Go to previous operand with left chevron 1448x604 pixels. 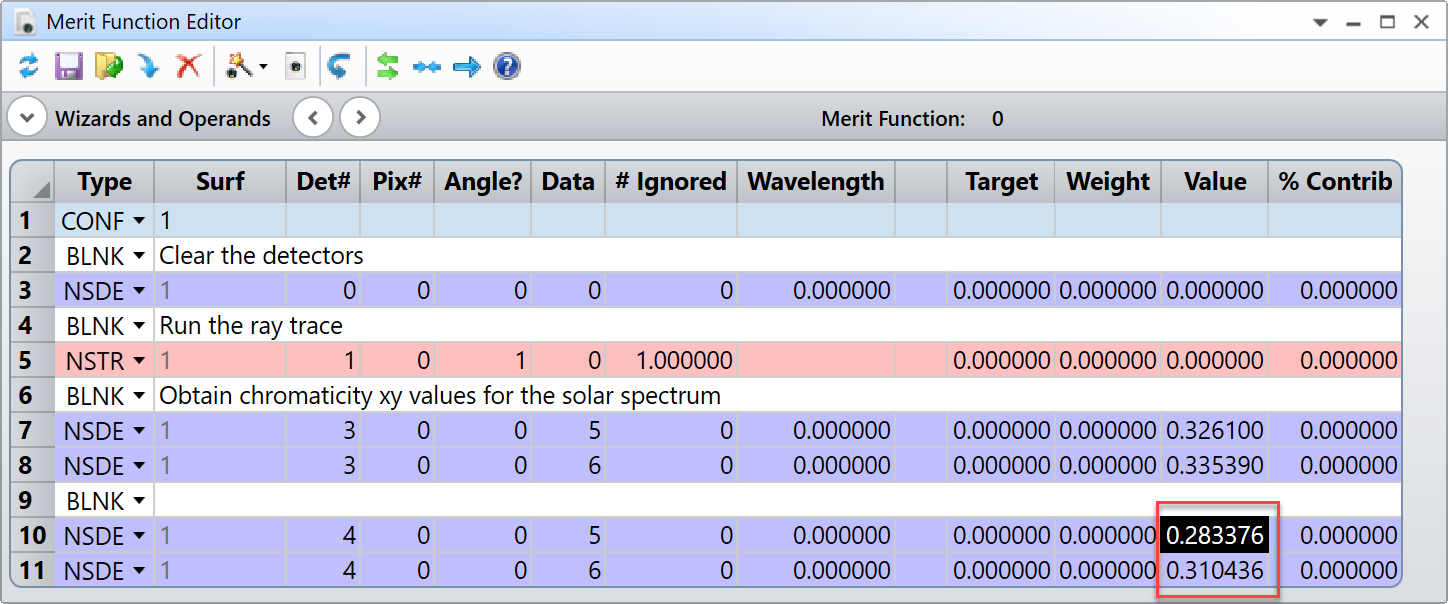tap(313, 118)
